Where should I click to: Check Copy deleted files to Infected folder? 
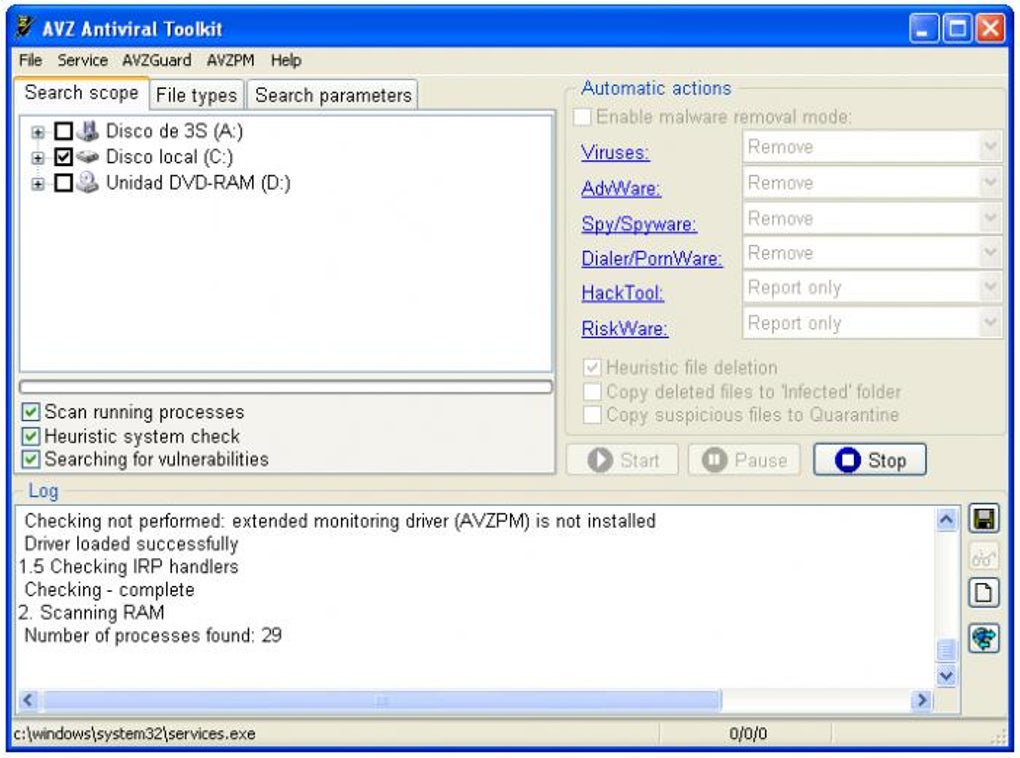pos(592,392)
